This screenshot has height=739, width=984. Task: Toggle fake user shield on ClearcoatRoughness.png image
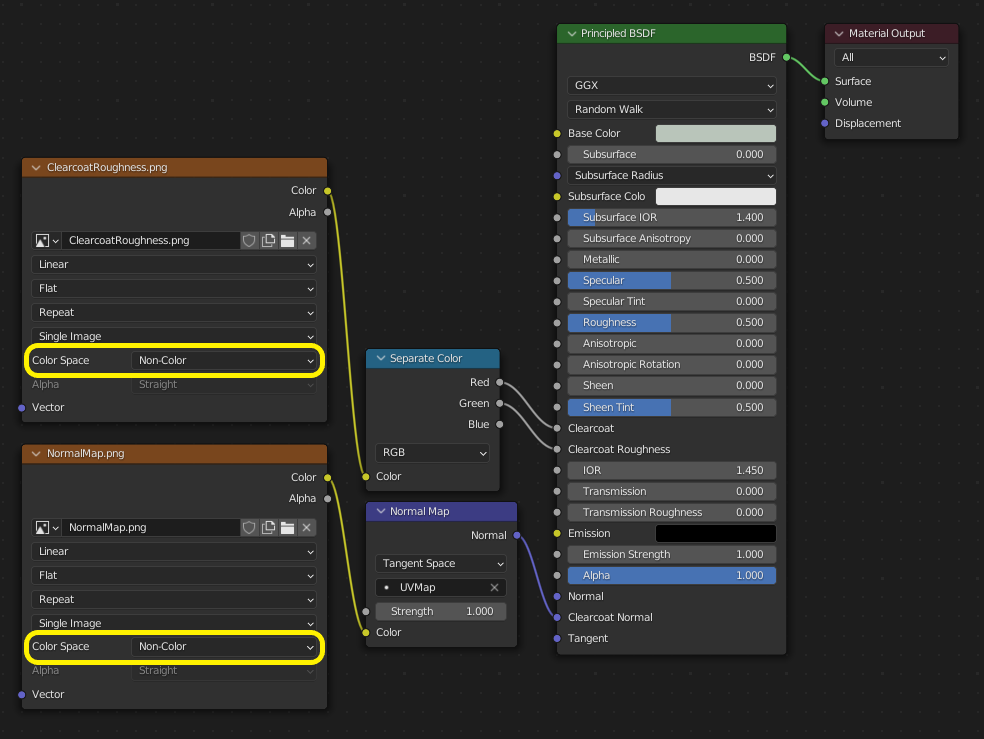click(249, 240)
